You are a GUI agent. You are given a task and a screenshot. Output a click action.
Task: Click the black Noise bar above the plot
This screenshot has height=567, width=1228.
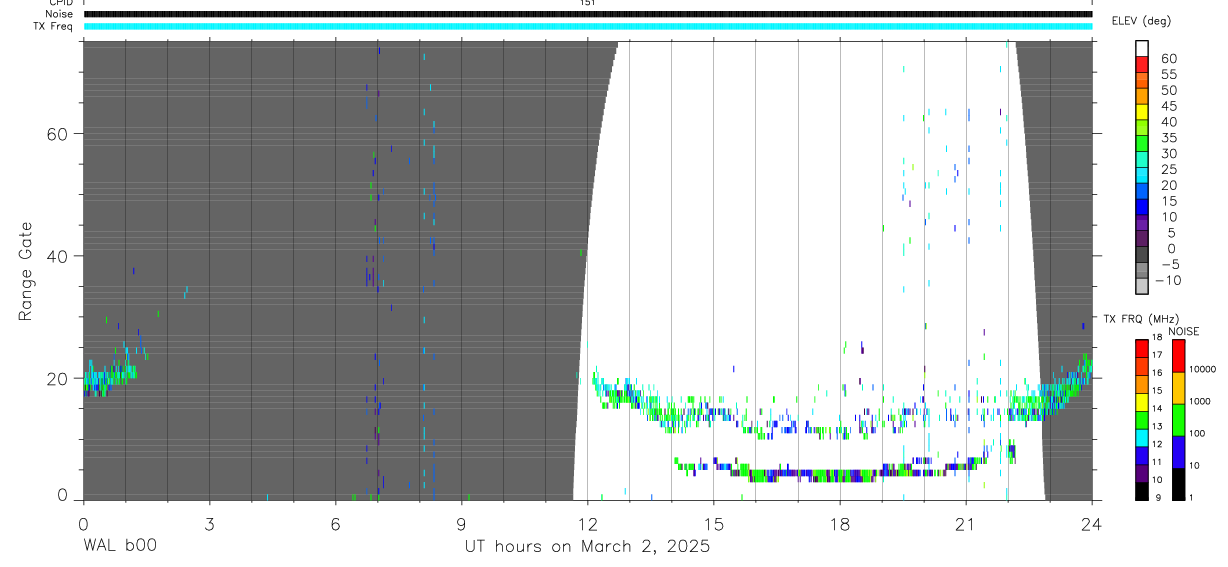click(x=587, y=14)
